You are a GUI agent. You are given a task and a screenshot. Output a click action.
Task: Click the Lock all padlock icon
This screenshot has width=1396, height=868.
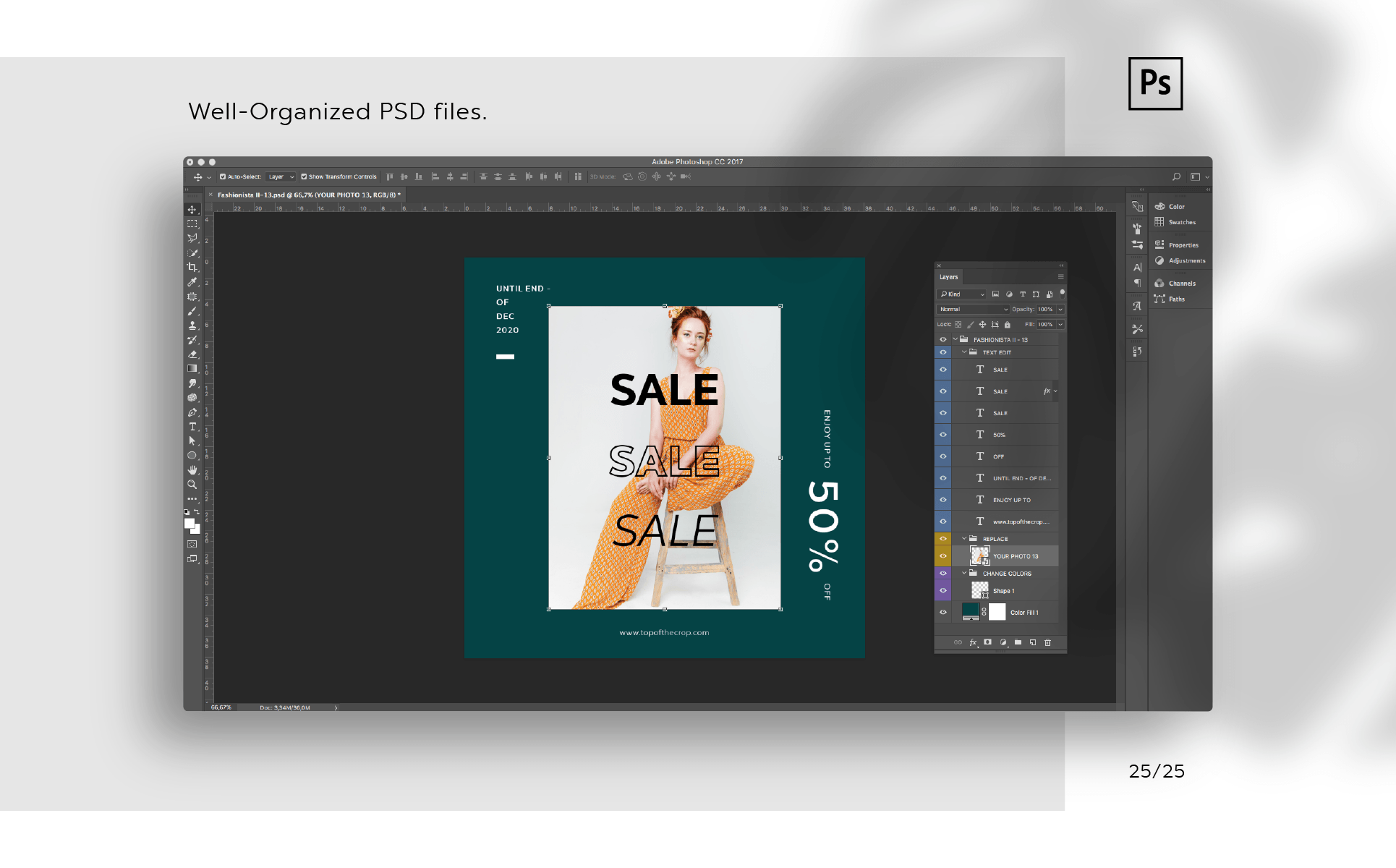[x=1007, y=325]
